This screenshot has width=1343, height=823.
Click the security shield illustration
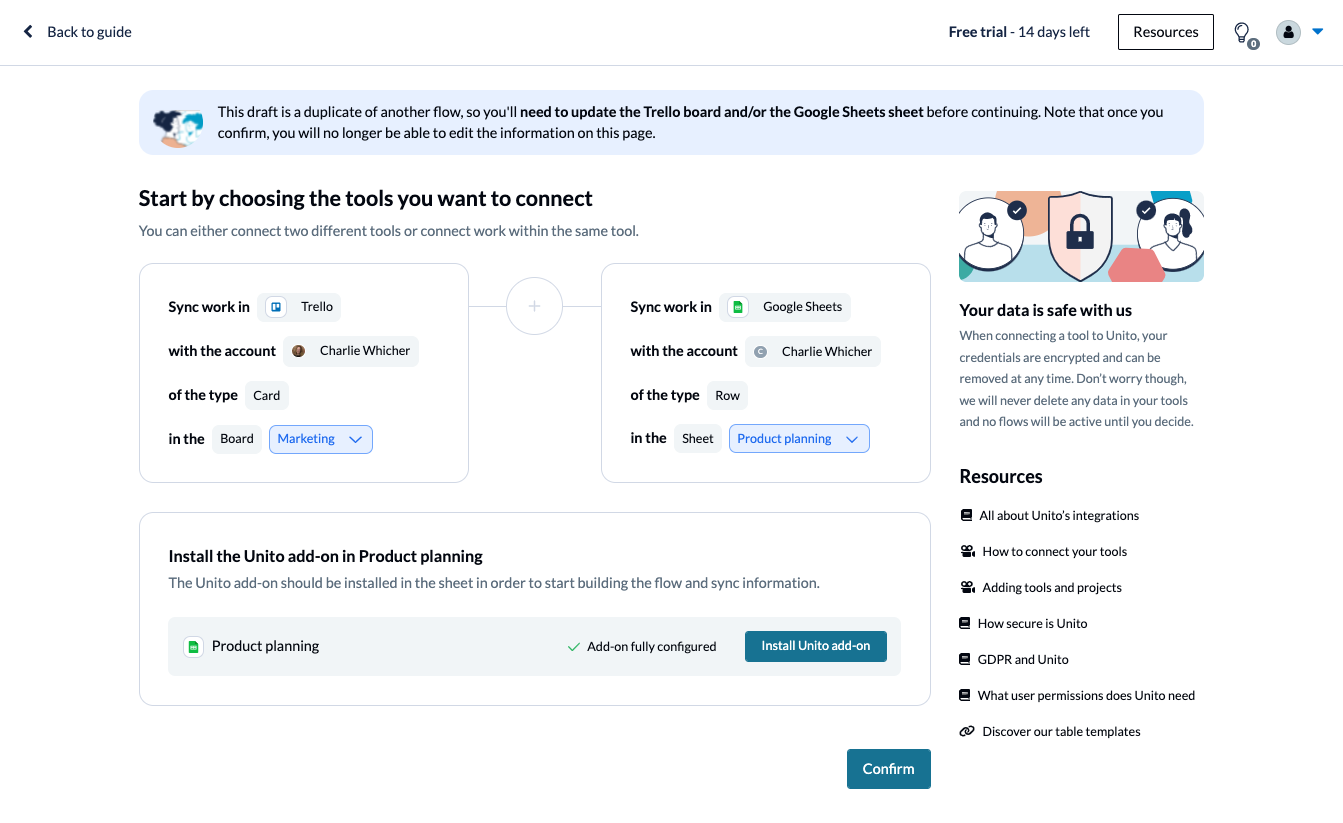[x=1080, y=236]
